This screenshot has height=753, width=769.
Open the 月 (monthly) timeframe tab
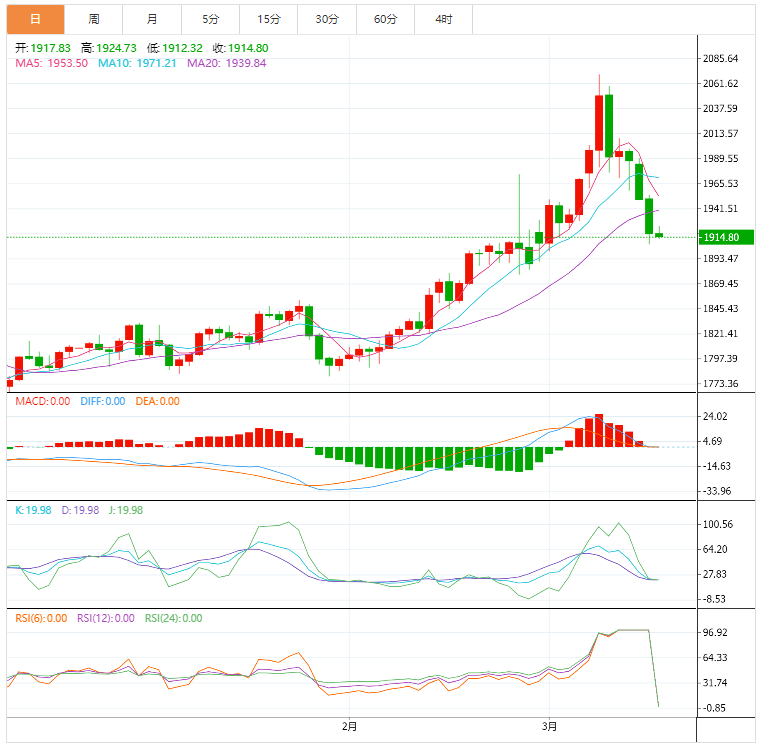(x=151, y=19)
